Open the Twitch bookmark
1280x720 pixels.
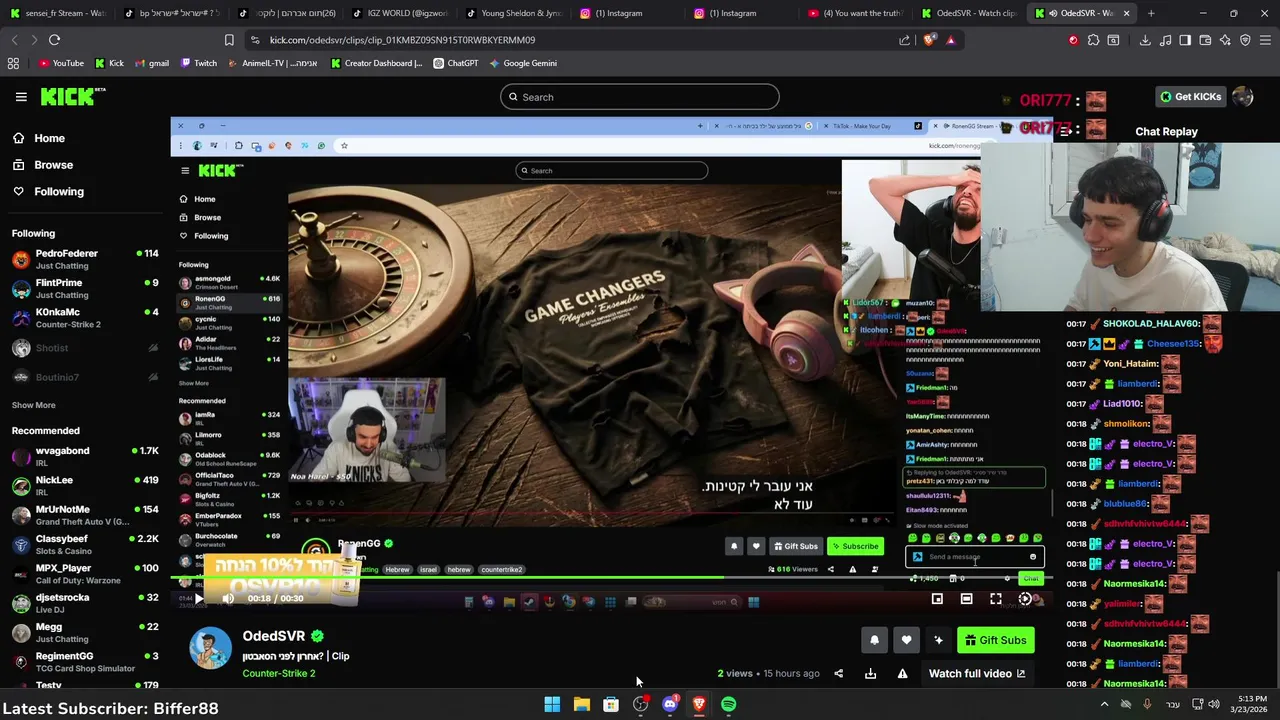pyautogui.click(x=199, y=63)
